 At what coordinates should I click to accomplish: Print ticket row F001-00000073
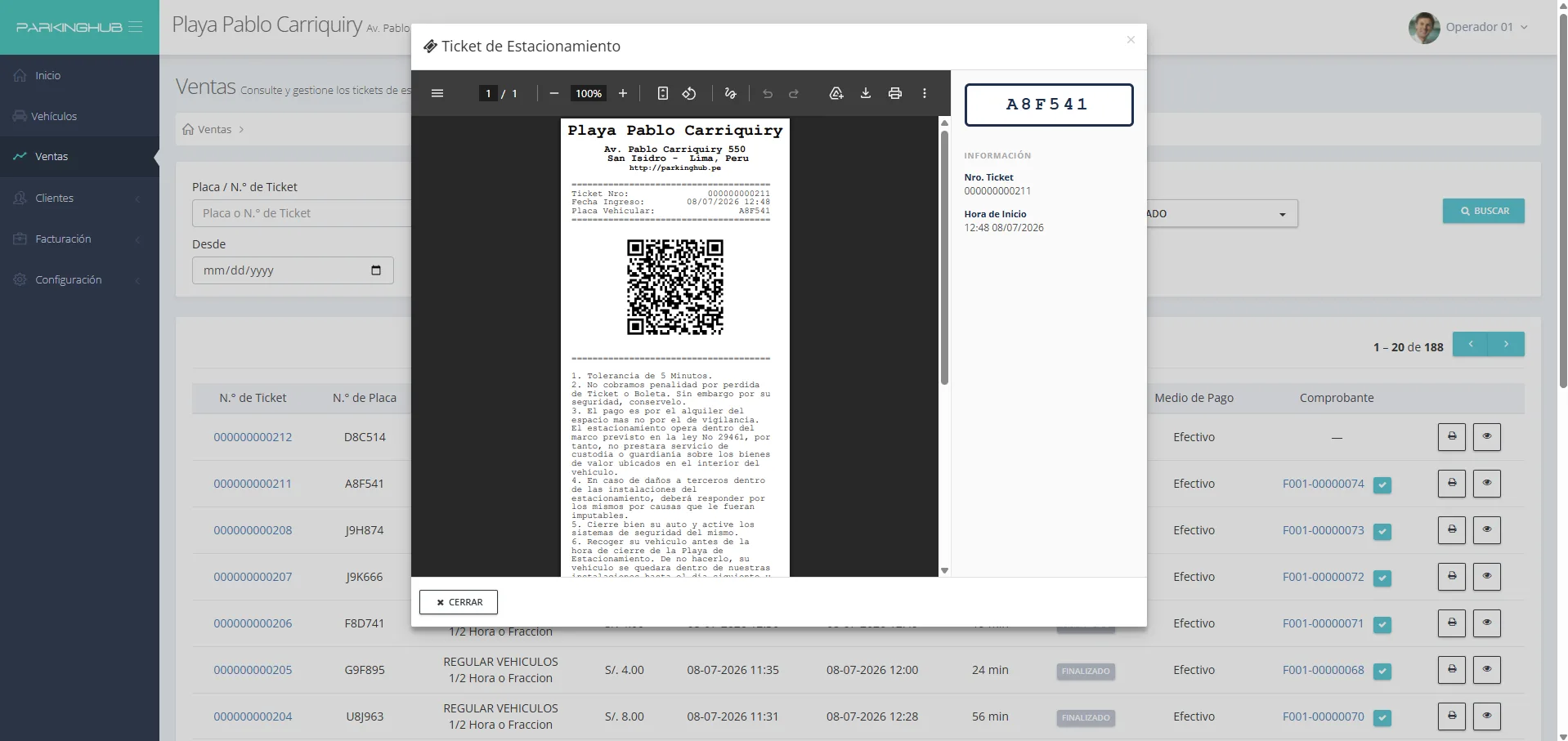(x=1452, y=530)
